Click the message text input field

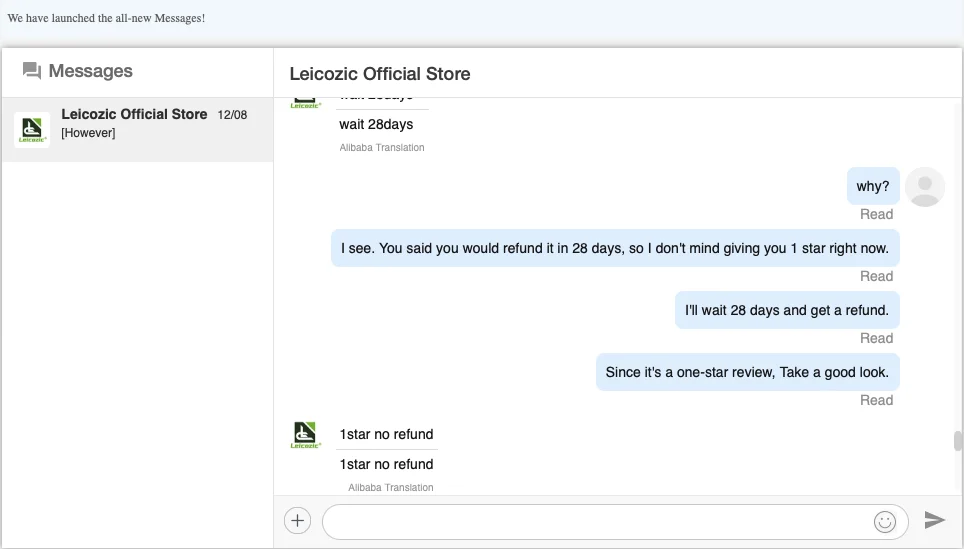pos(615,522)
